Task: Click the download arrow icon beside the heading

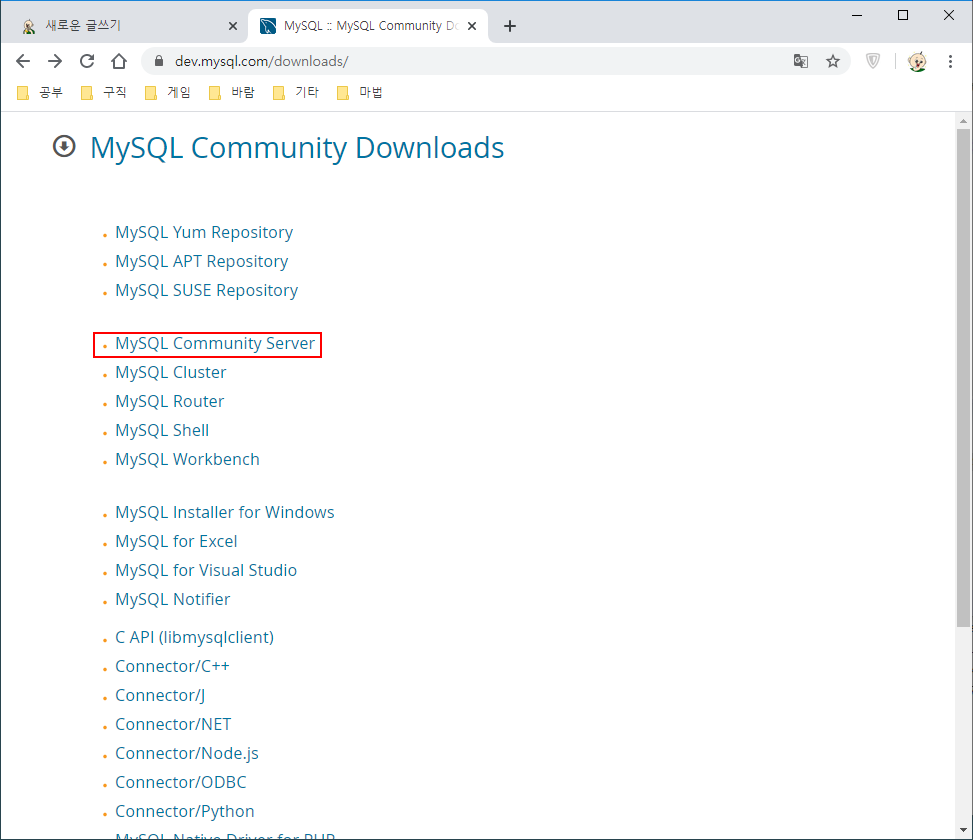Action: click(64, 146)
